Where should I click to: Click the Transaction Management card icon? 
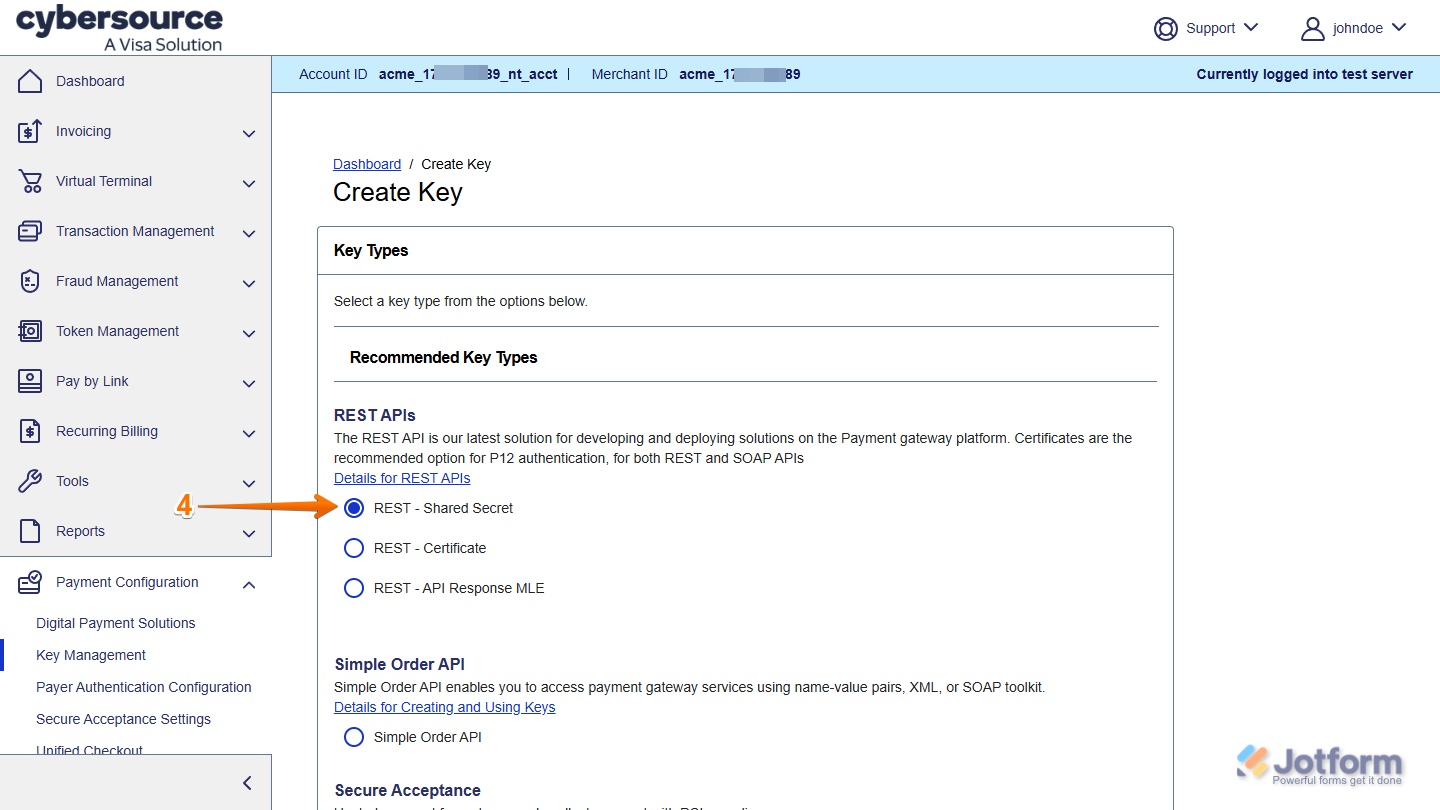pos(30,231)
